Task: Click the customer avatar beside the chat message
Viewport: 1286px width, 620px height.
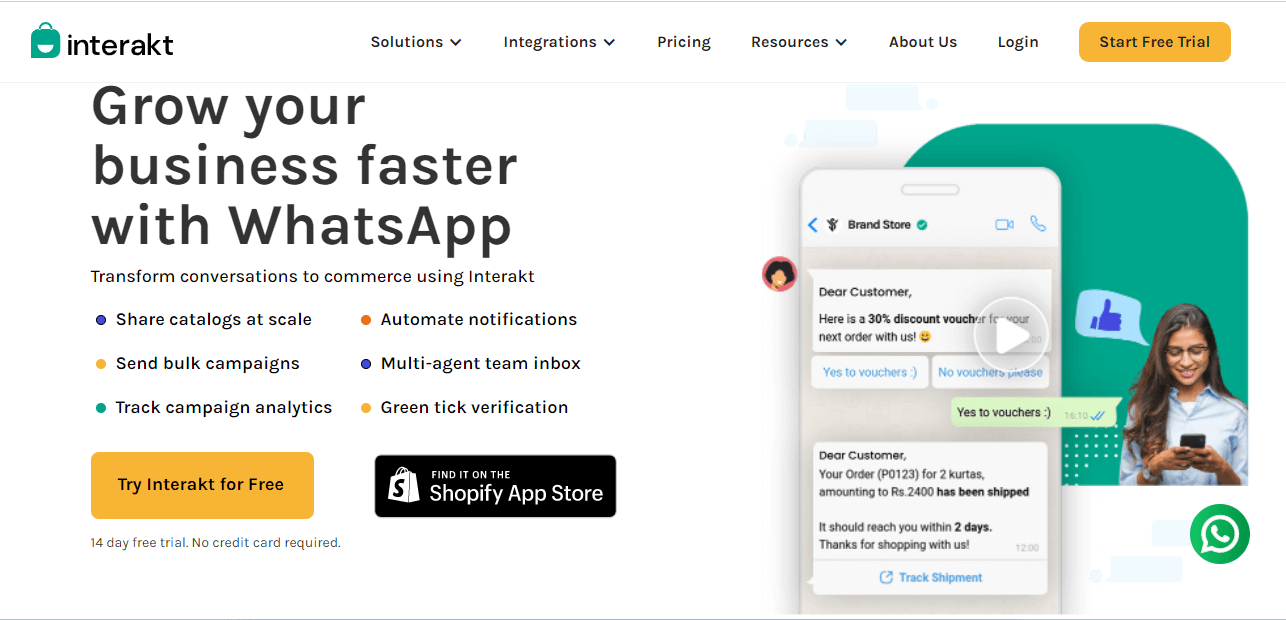Action: (779, 274)
